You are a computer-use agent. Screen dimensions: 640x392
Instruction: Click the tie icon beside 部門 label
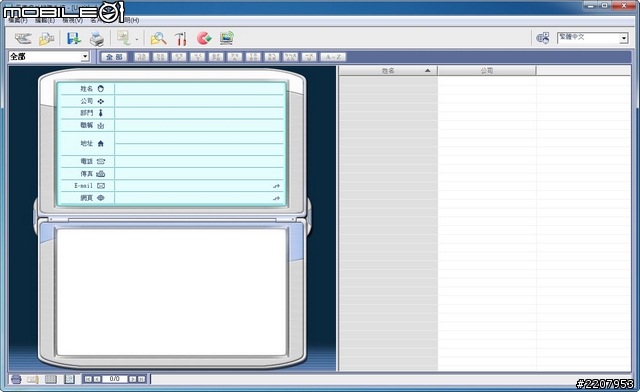(101, 113)
